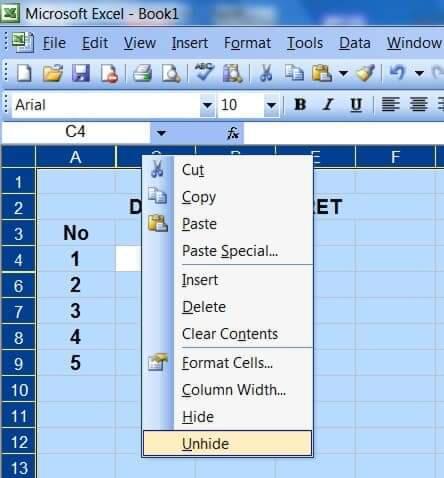This screenshot has height=478, width=444.
Task: Open the Format menu
Action: (x=247, y=43)
